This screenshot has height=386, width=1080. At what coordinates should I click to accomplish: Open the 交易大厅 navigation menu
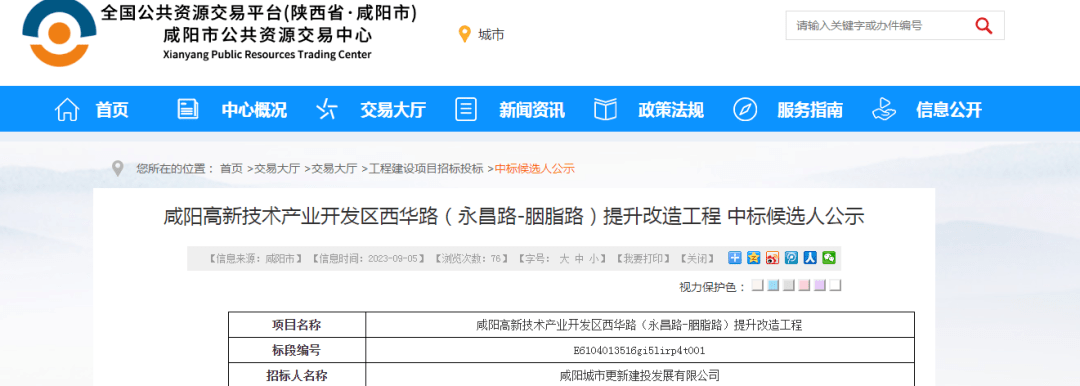pyautogui.click(x=393, y=110)
